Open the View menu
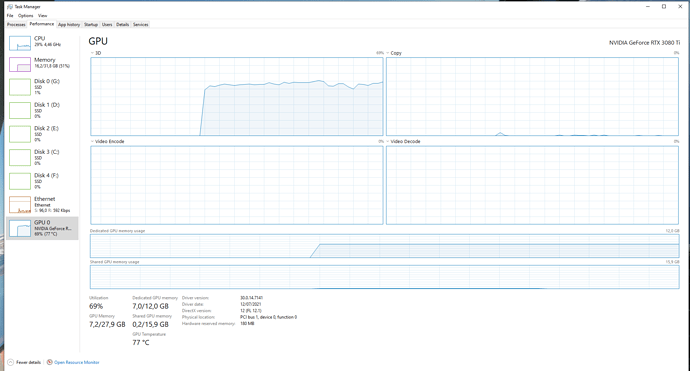This screenshot has height=371, width=690. coord(42,15)
